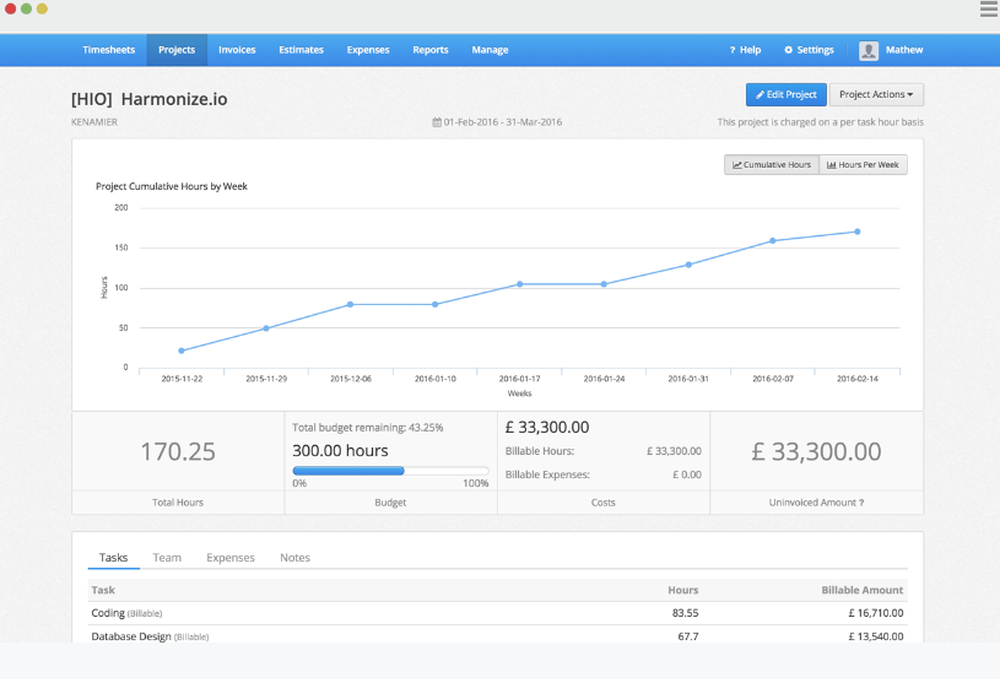Viewport: 1000px width, 679px height.
Task: Click the Billable Hours cost label
Action: 540,451
